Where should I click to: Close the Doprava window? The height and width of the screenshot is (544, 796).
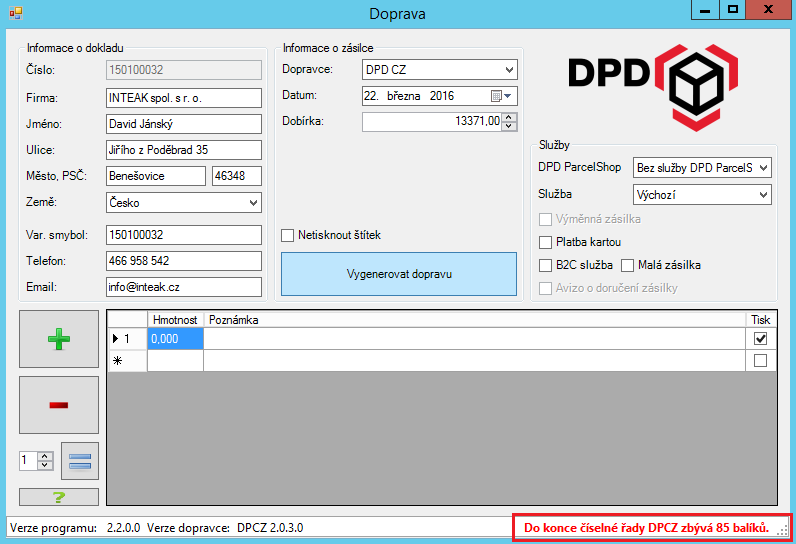click(x=769, y=10)
